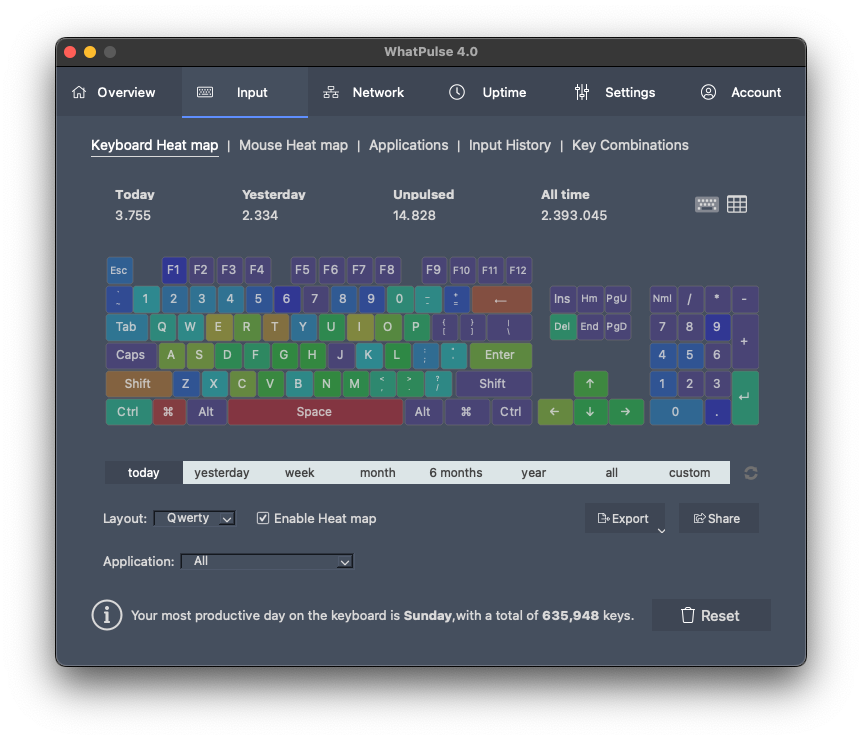Screen dimensions: 862x740
Task: Select the 6 months time range
Action: [x=455, y=473]
